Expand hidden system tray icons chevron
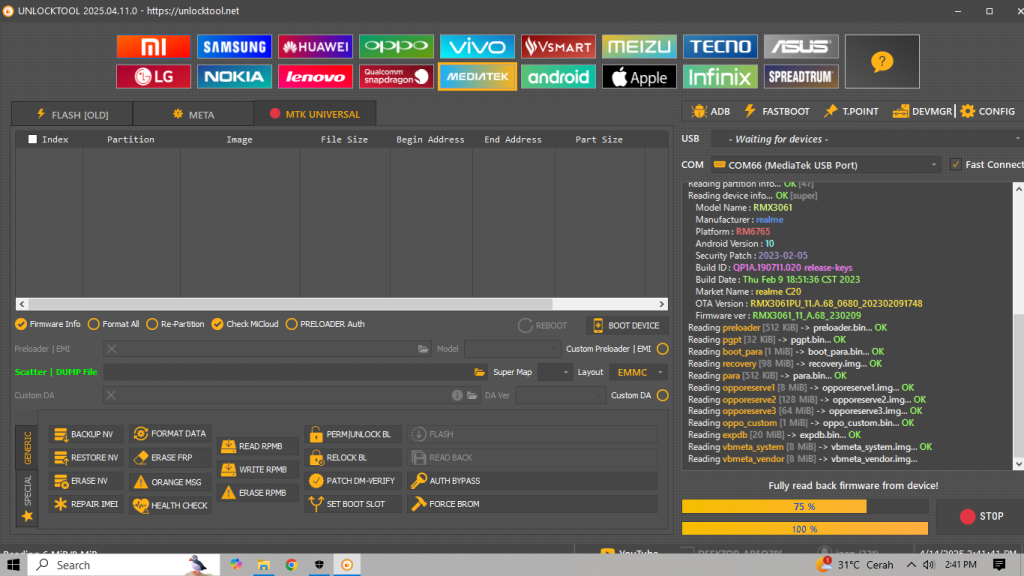1024x576 pixels. tap(911, 565)
